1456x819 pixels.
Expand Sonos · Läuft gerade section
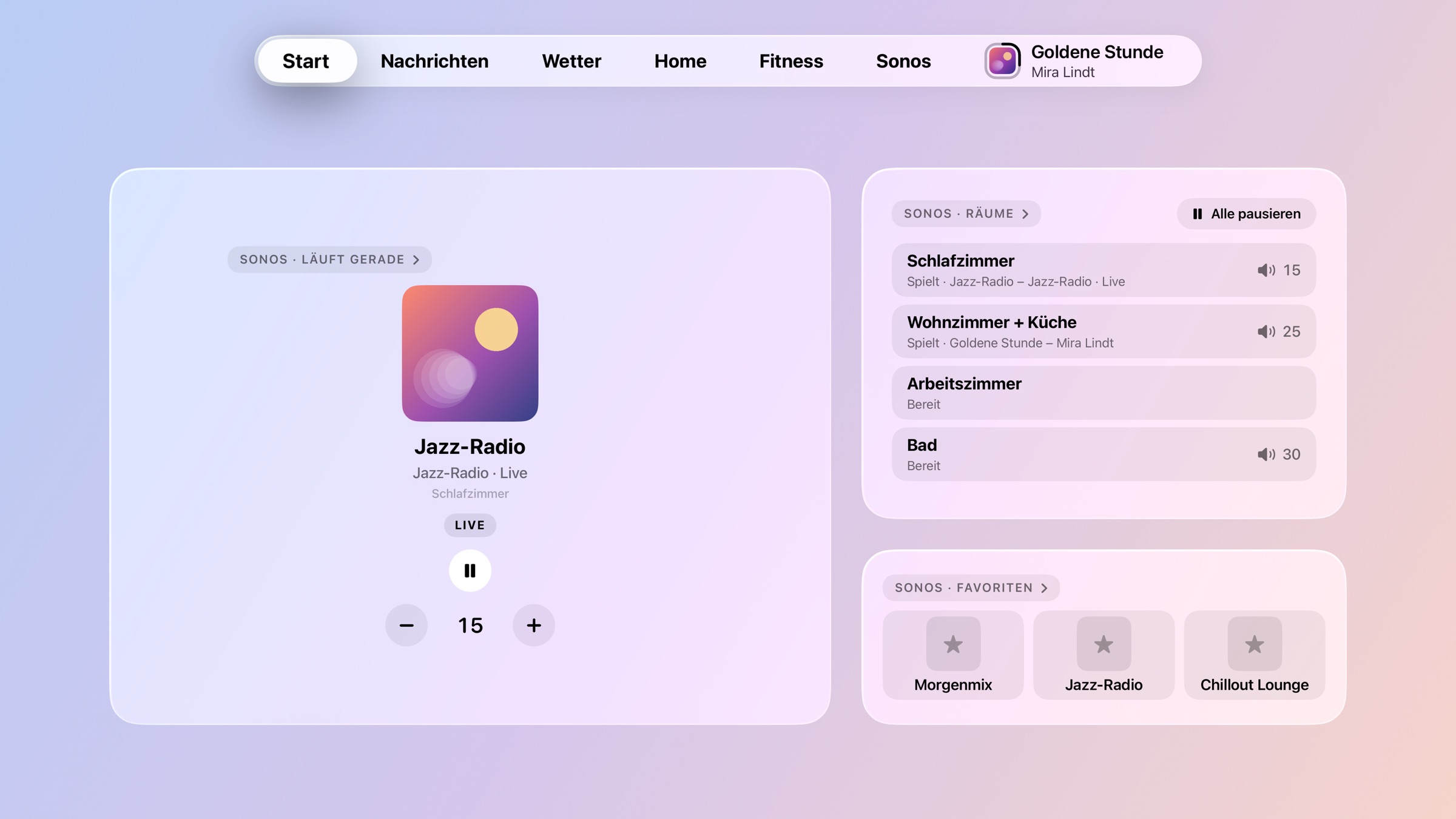[x=329, y=260]
